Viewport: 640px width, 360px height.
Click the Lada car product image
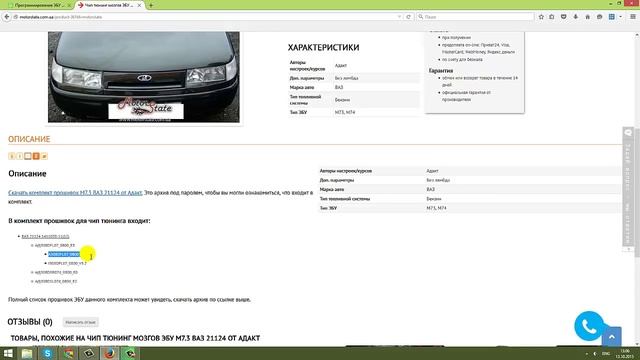pos(144,77)
